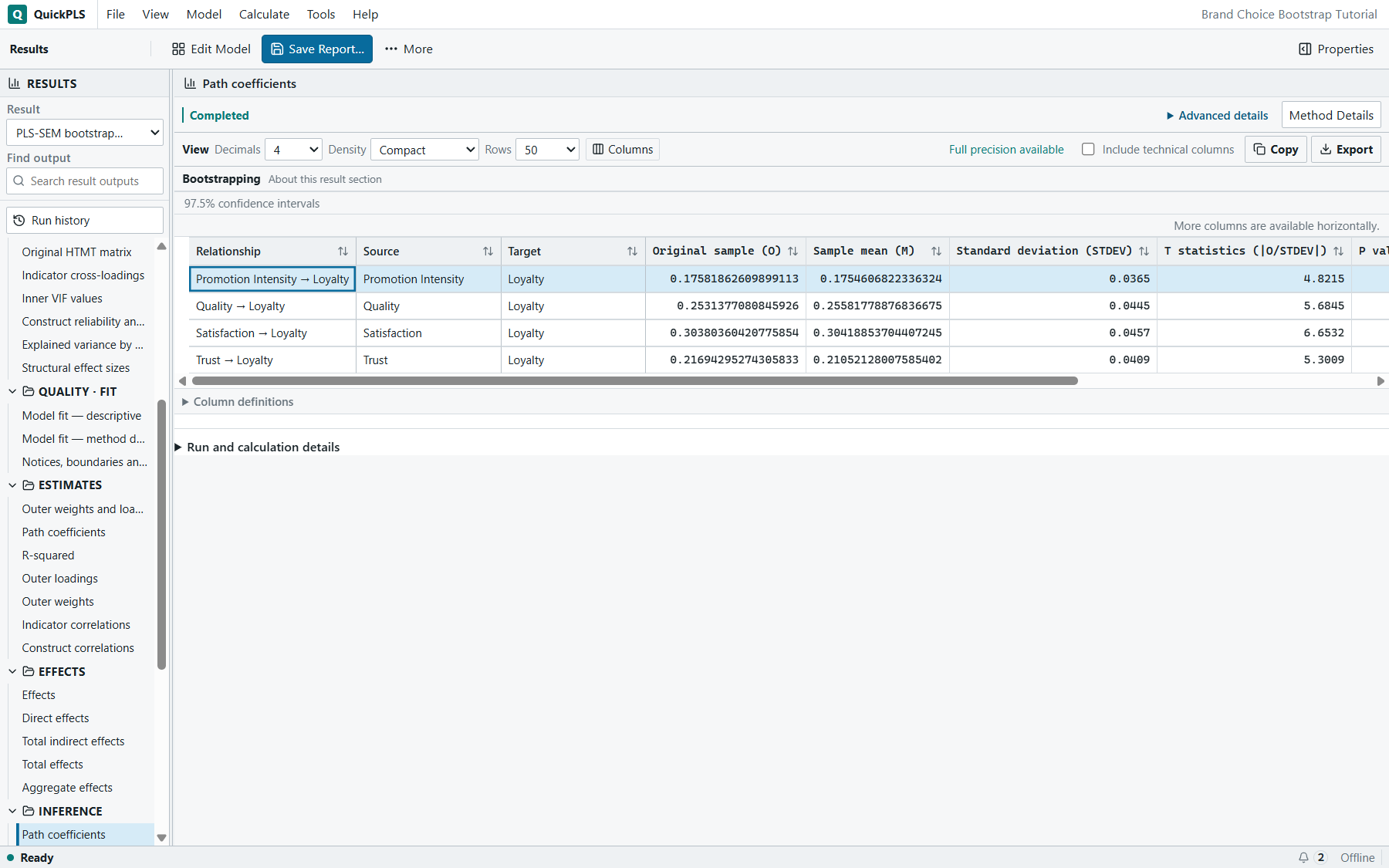Open the Calculate menu
Image resolution: width=1389 pixels, height=868 pixels.
[x=264, y=14]
